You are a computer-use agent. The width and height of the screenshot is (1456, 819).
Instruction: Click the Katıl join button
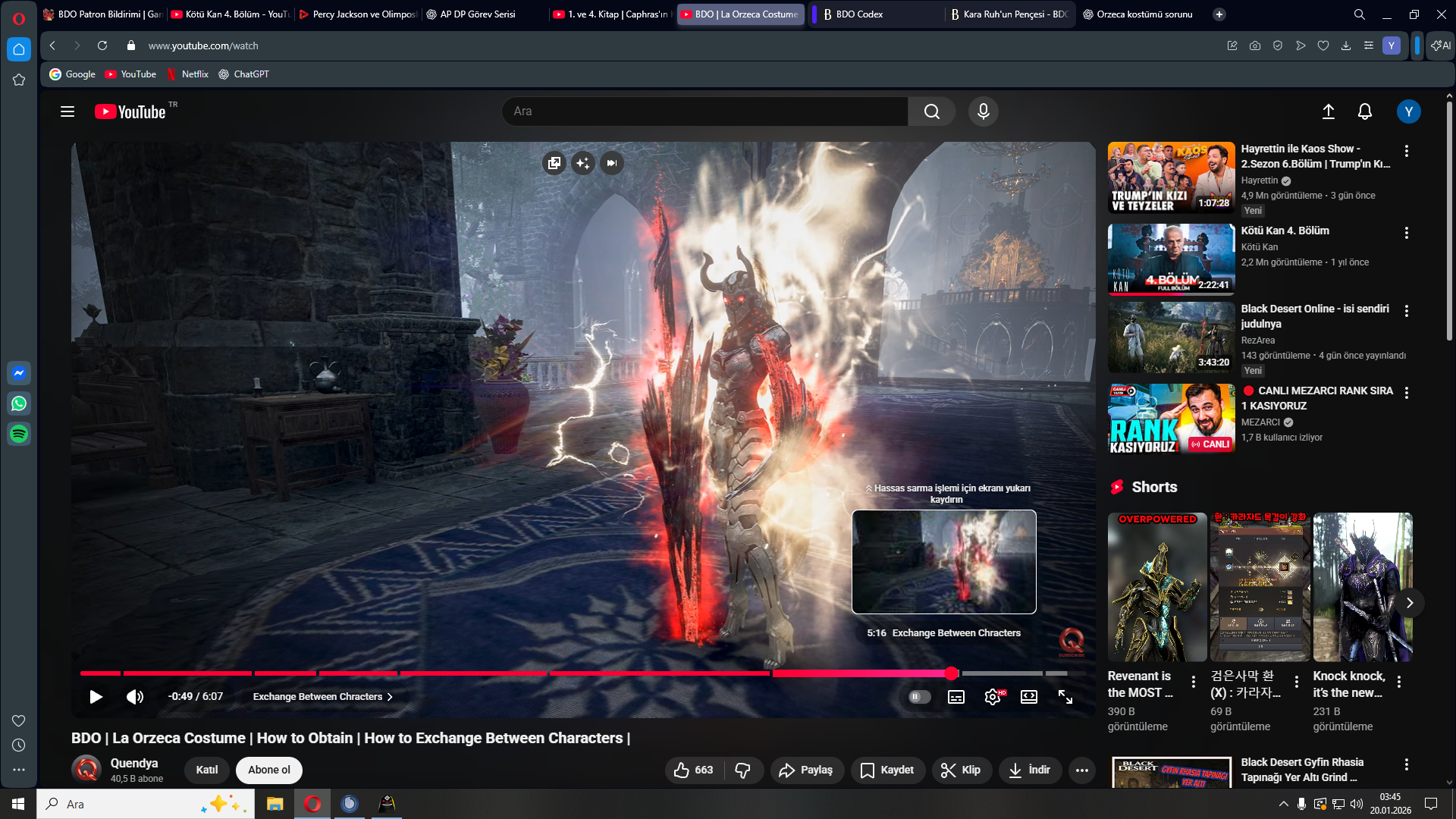207,770
